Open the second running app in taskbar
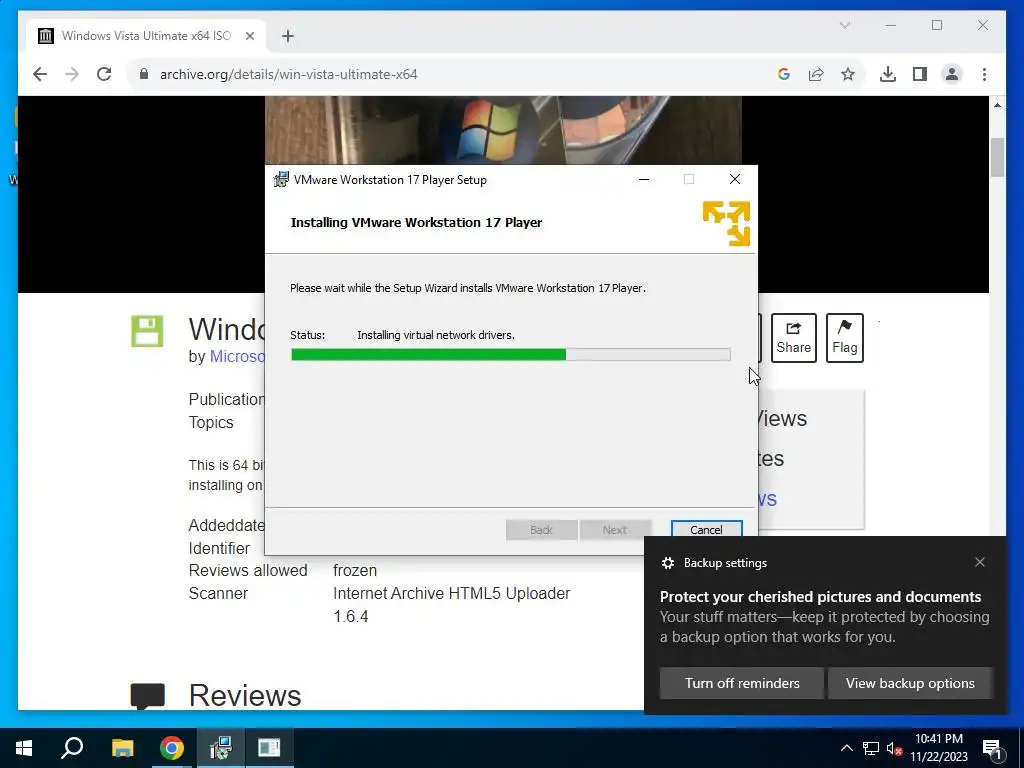The height and width of the screenshot is (768, 1024). pyautogui.click(x=269, y=748)
